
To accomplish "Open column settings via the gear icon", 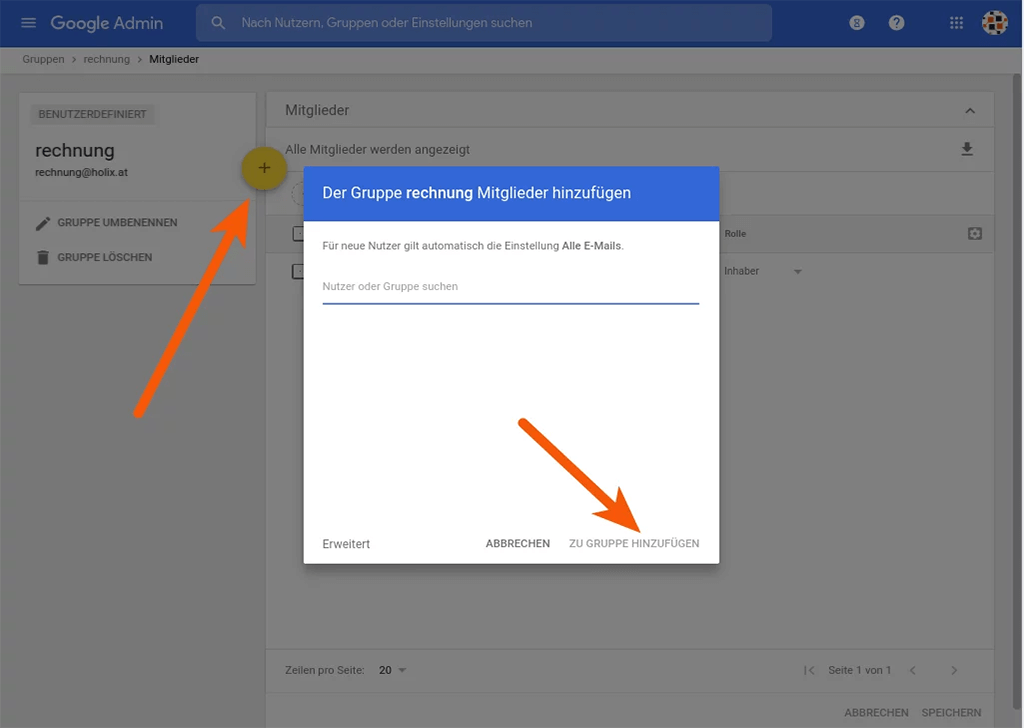I will point(974,233).
